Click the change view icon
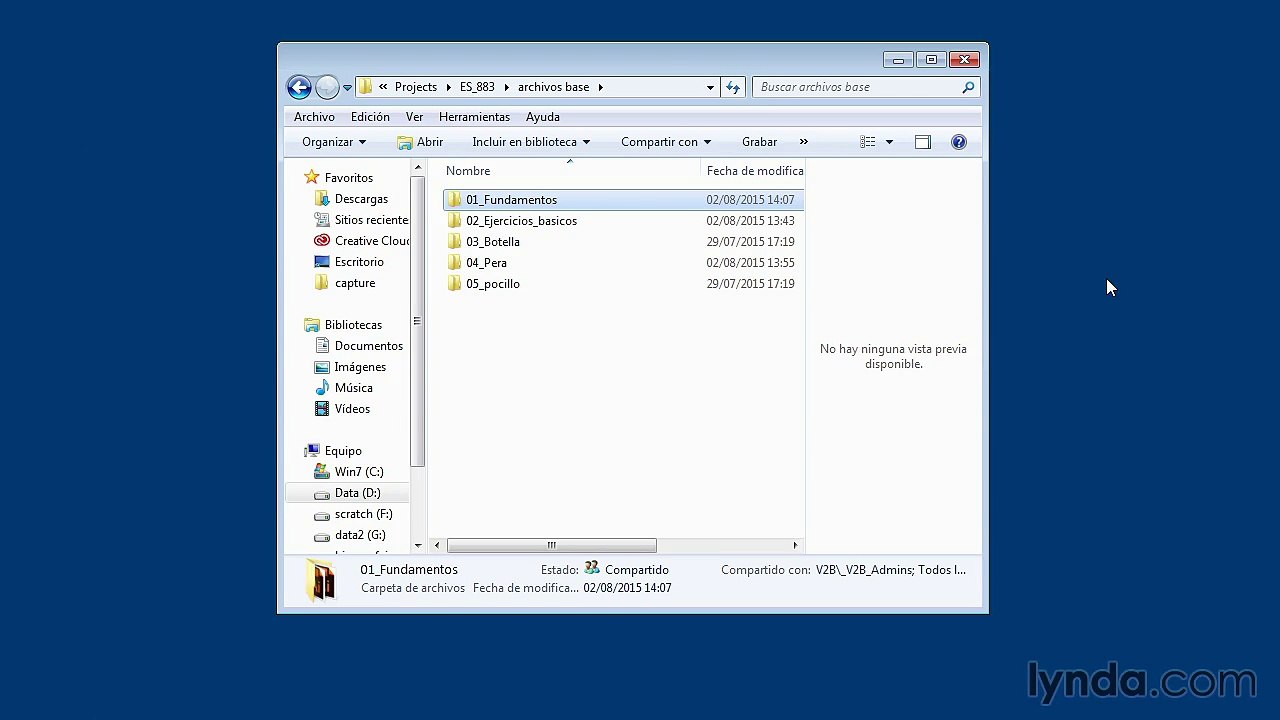The width and height of the screenshot is (1280, 720). (867, 142)
